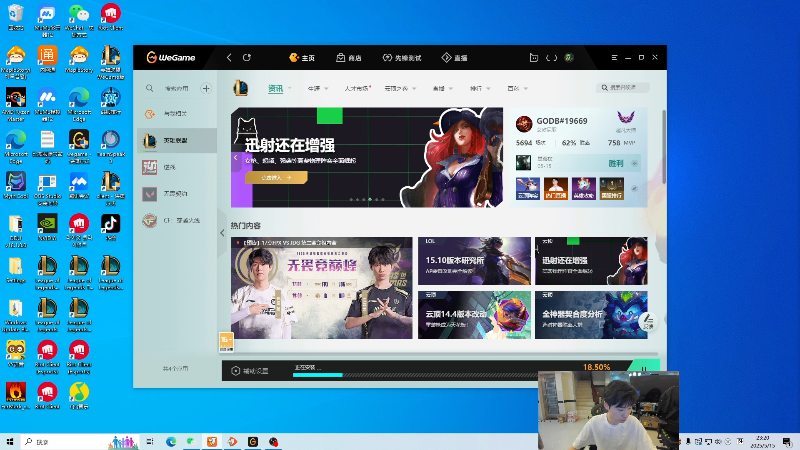Select the Recycle Bin desktop icon
This screenshot has width=800, height=450.
pyautogui.click(x=16, y=17)
